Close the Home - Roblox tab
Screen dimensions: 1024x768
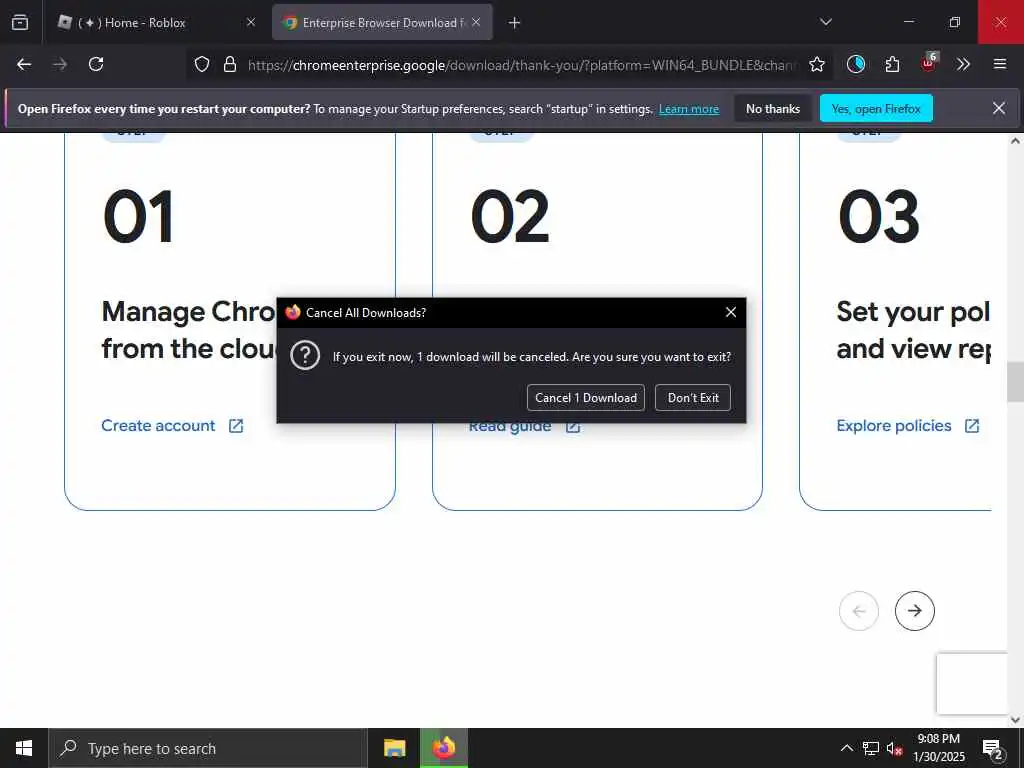click(251, 22)
